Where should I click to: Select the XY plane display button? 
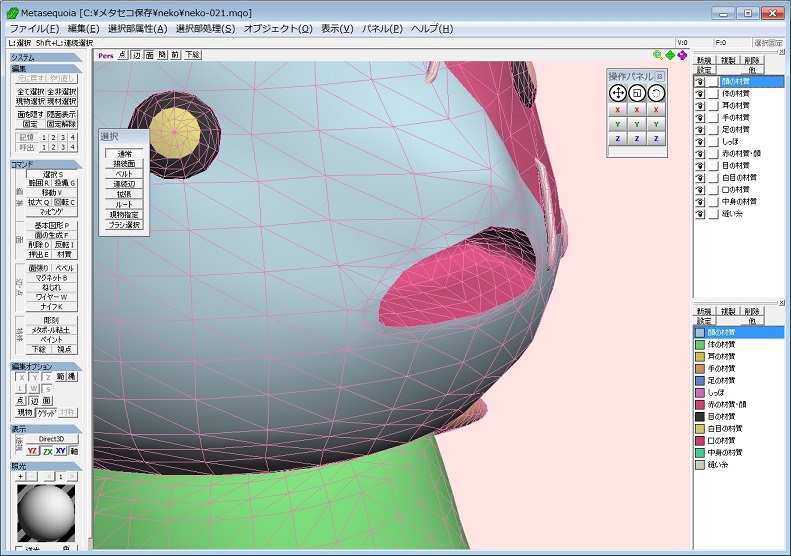click(60, 451)
